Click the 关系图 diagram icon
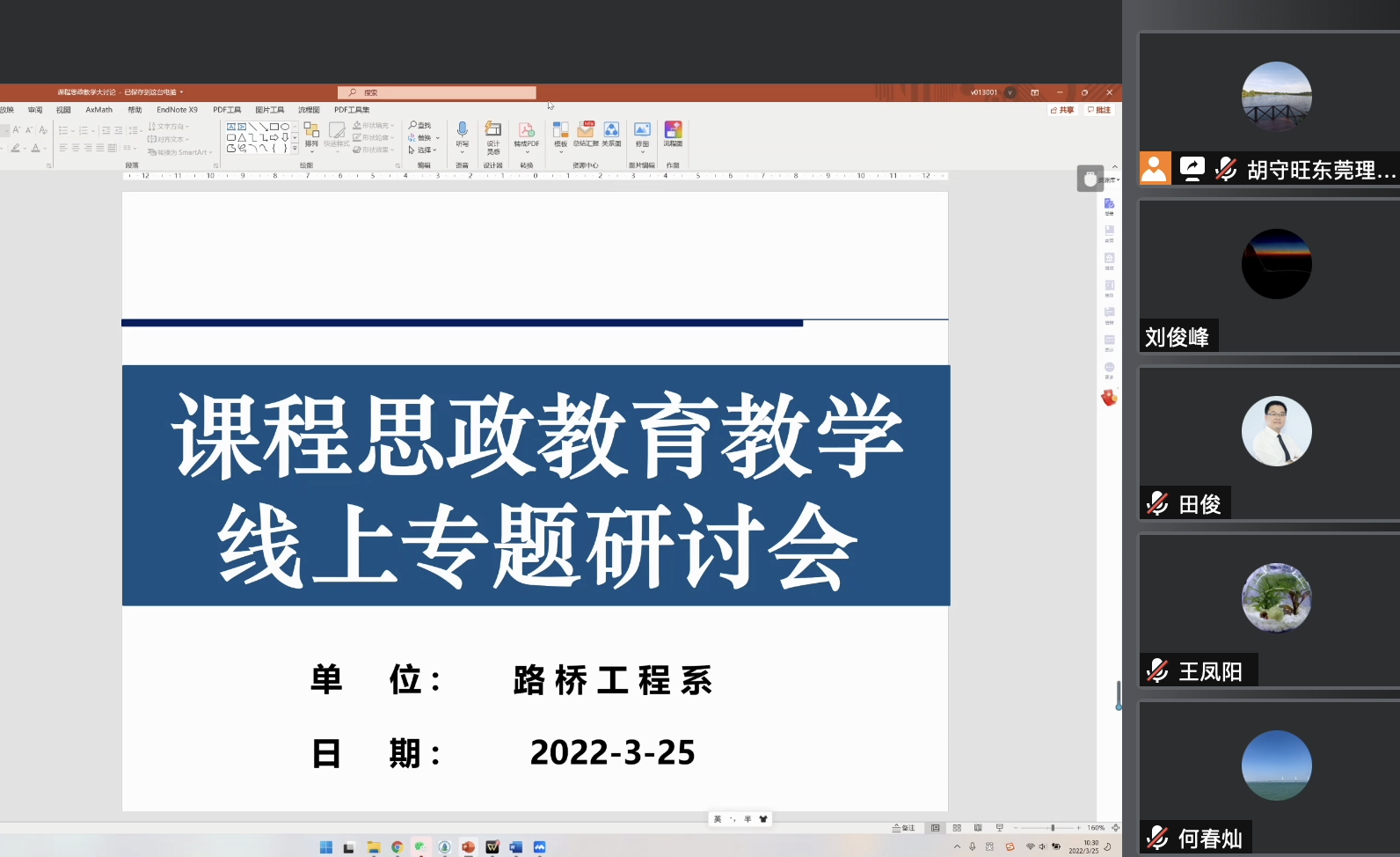Screen dimensions: 1400x857 click(x=611, y=134)
